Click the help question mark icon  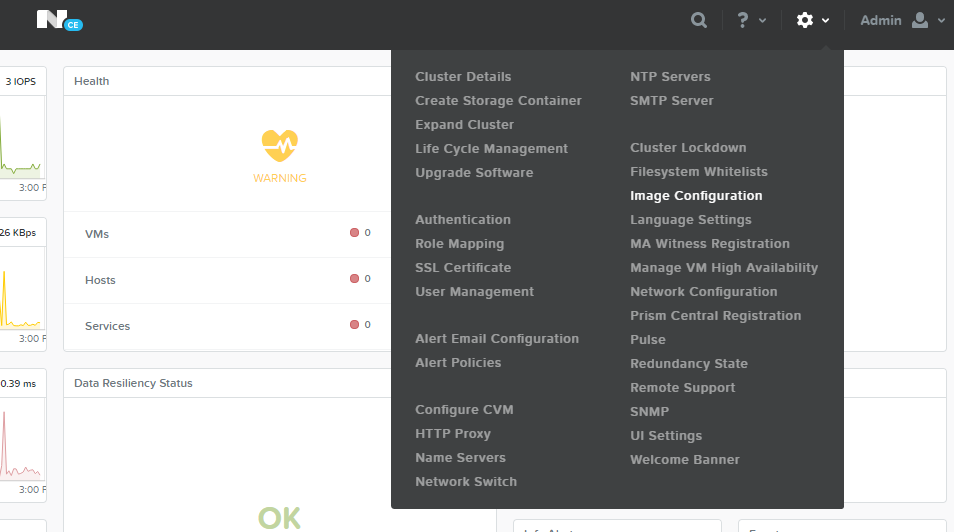[742, 20]
